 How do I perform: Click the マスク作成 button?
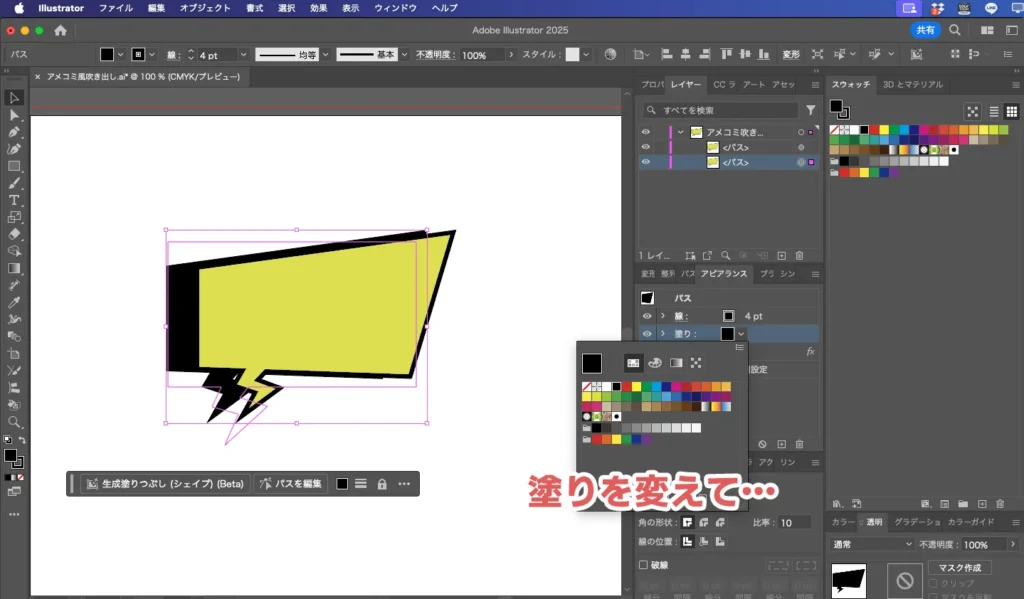(960, 567)
